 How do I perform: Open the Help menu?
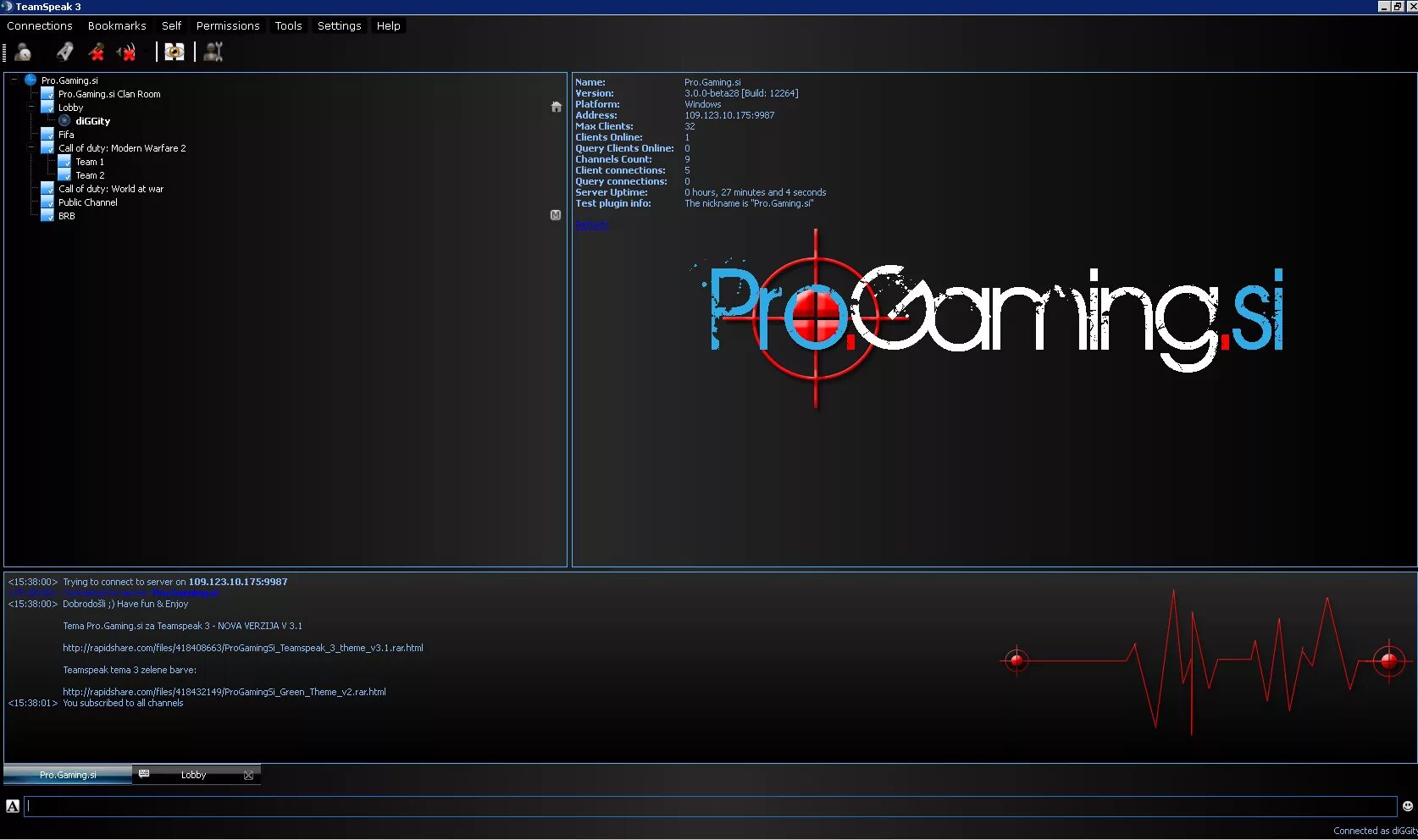[x=389, y=26]
